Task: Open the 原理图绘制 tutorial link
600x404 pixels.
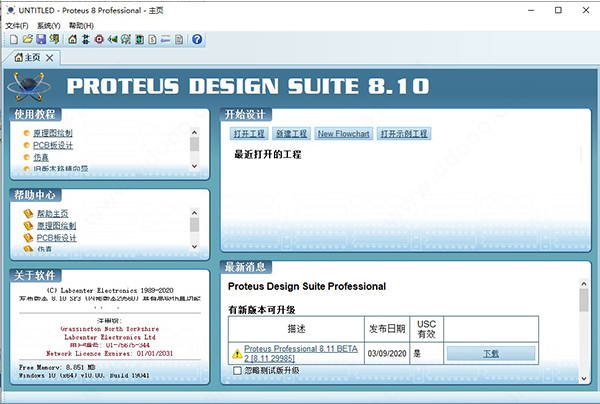Action: pyautogui.click(x=53, y=133)
